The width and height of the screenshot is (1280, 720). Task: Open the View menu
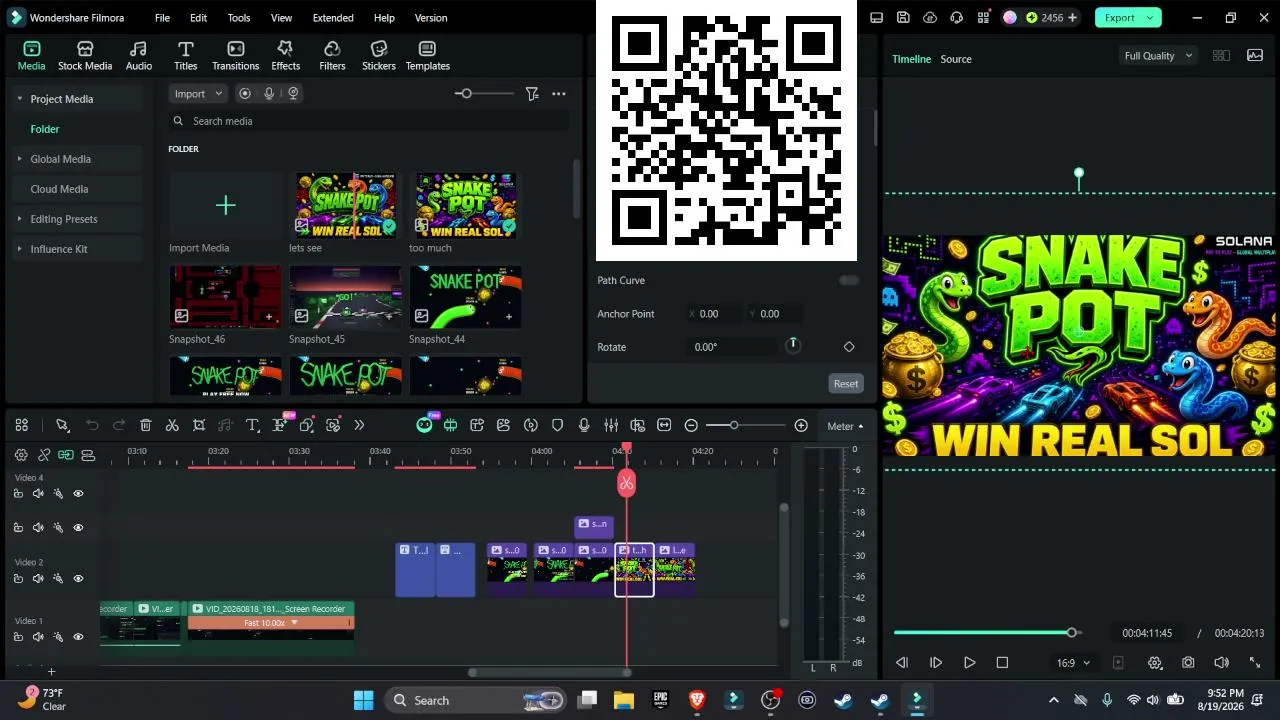click(282, 18)
